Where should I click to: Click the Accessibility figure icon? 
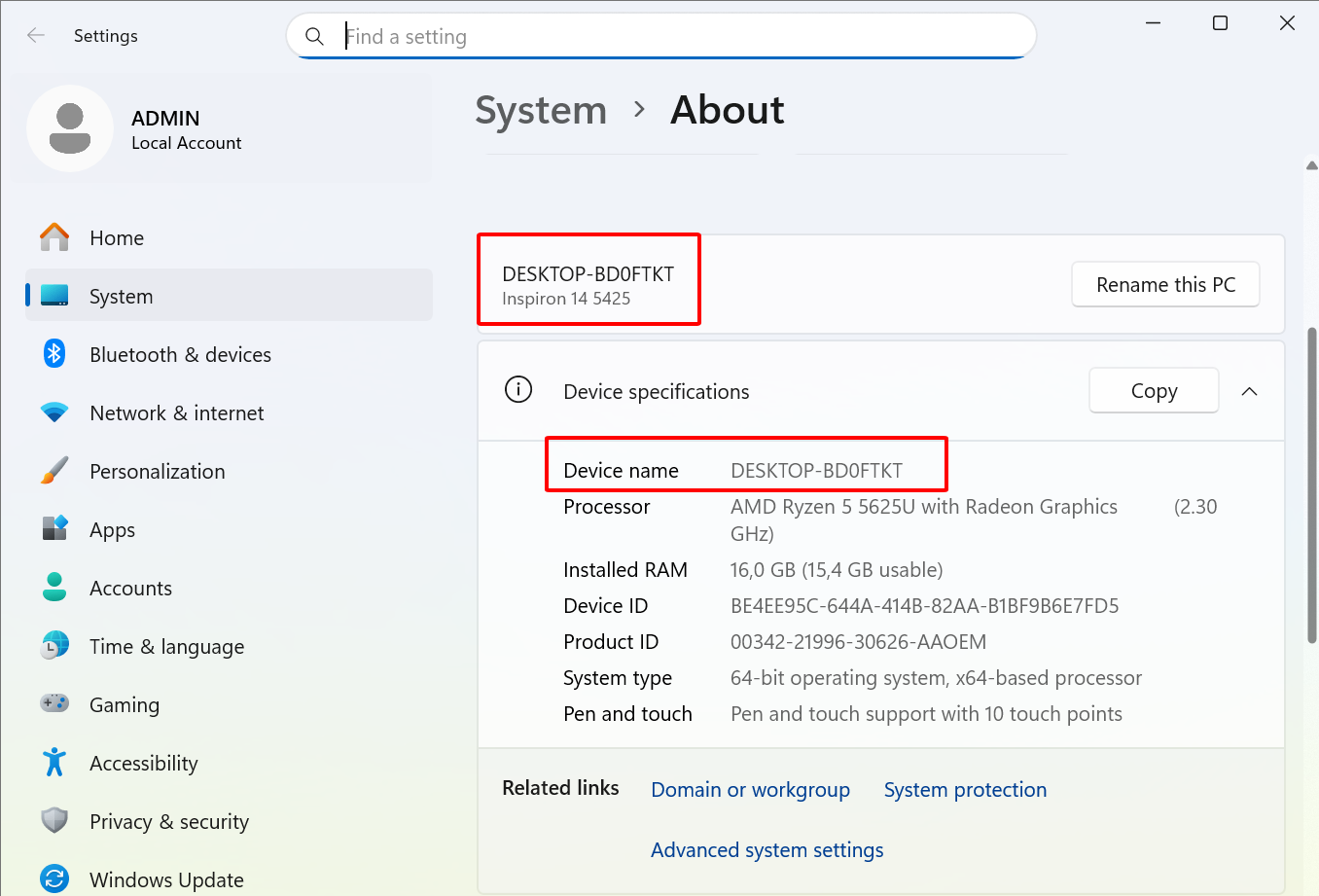pyautogui.click(x=54, y=763)
